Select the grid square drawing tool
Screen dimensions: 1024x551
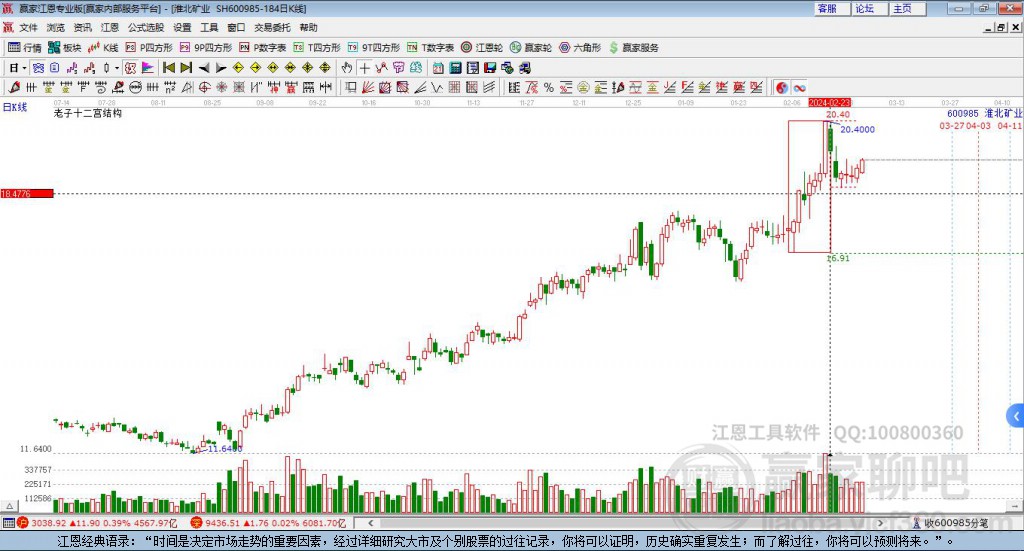coord(454,87)
